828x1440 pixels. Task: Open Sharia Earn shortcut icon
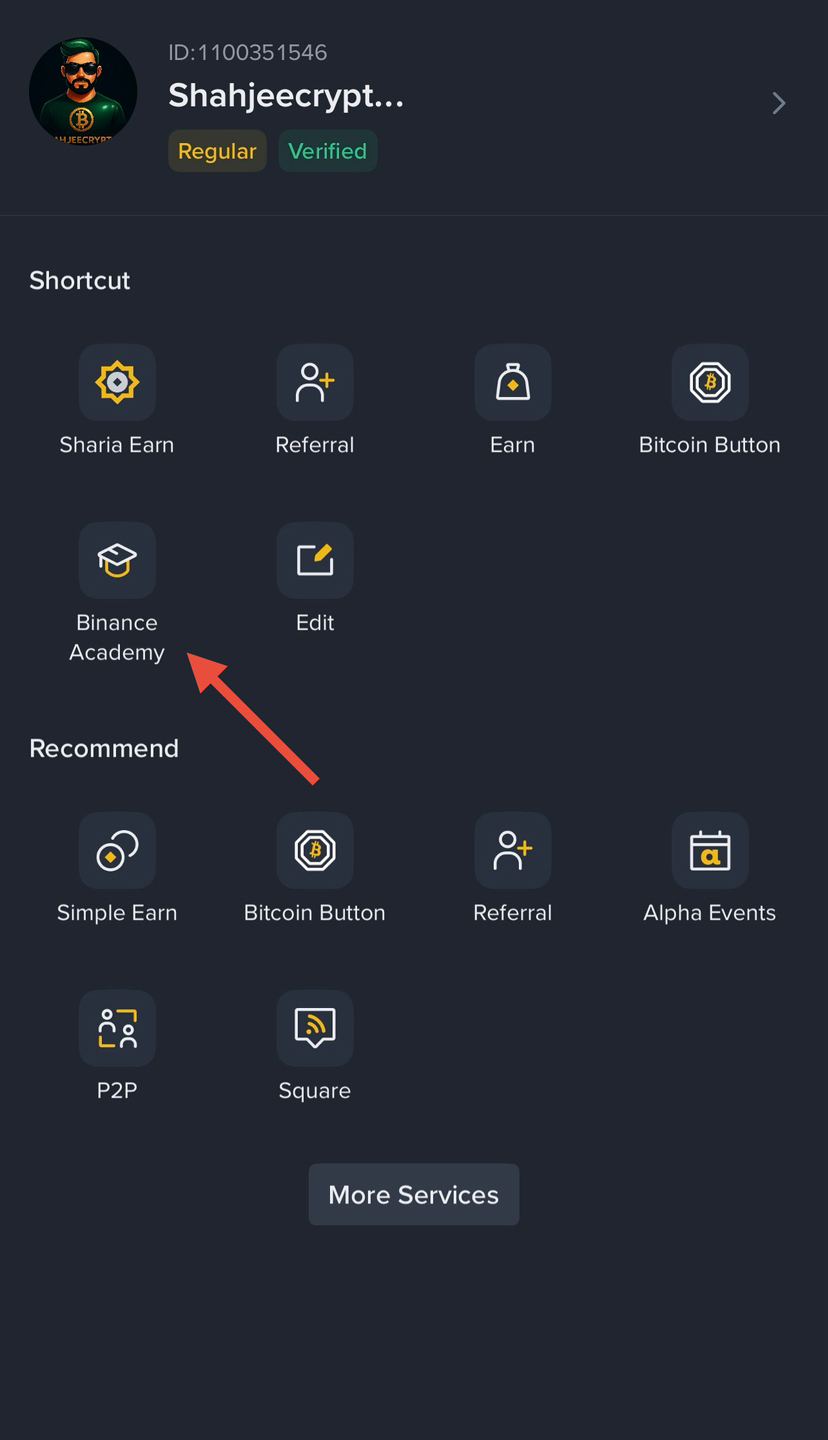click(117, 382)
